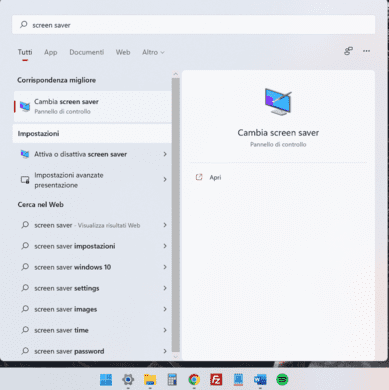Screen dimensions: 389x390
Task: Expand screen saver images chevron
Action: click(165, 309)
